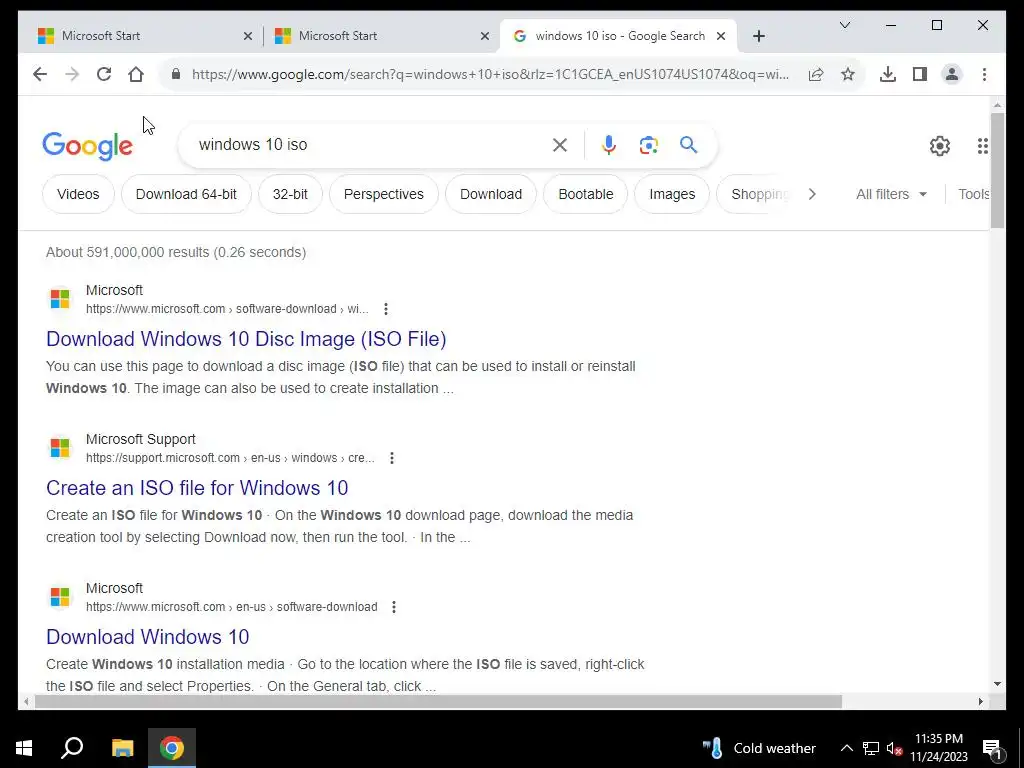Open options for en-us software-download result
Screen dimensions: 1024x768
click(394, 607)
